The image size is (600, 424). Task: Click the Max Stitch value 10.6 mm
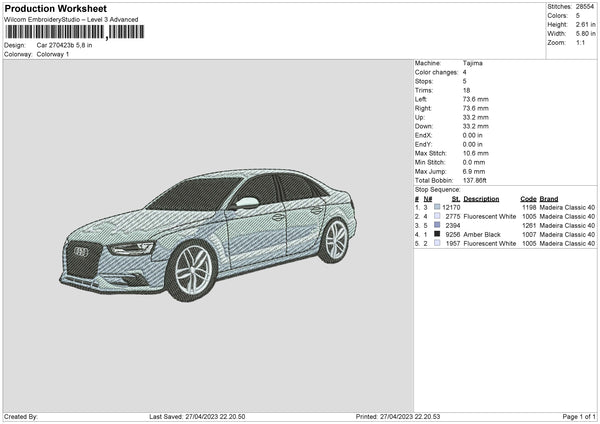click(476, 153)
